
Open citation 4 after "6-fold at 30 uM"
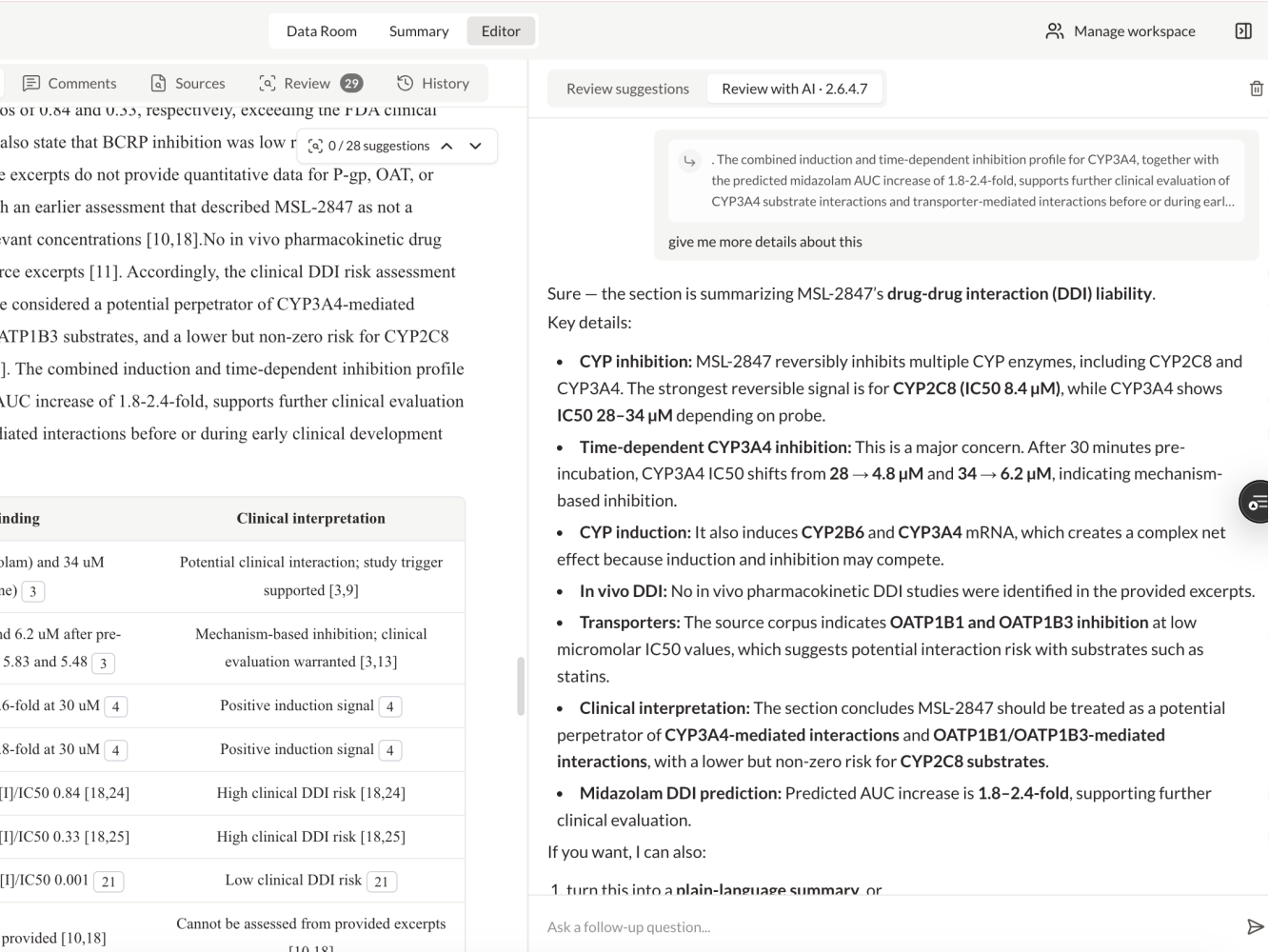click(x=115, y=706)
